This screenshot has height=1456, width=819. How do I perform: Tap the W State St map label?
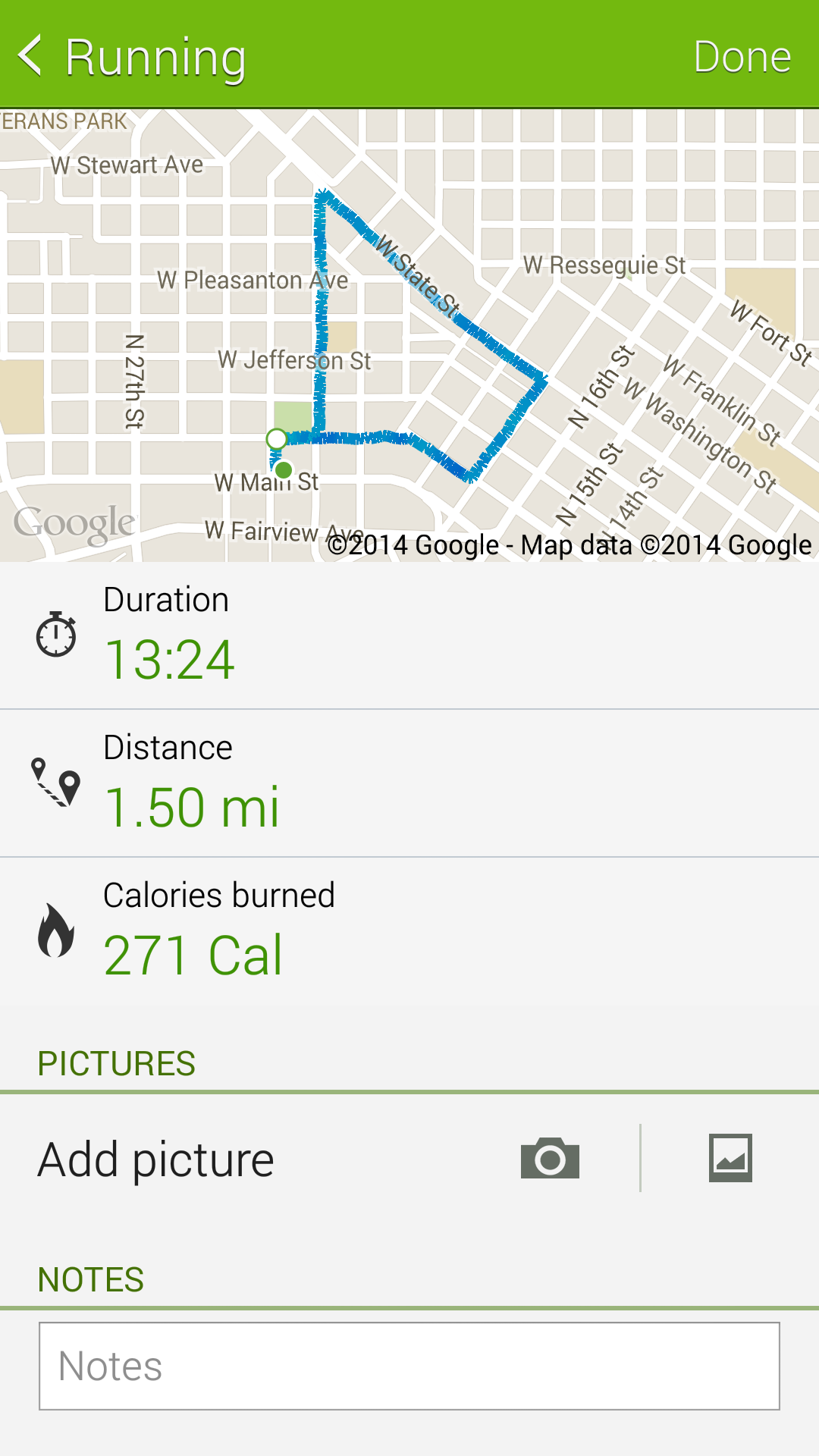(418, 277)
